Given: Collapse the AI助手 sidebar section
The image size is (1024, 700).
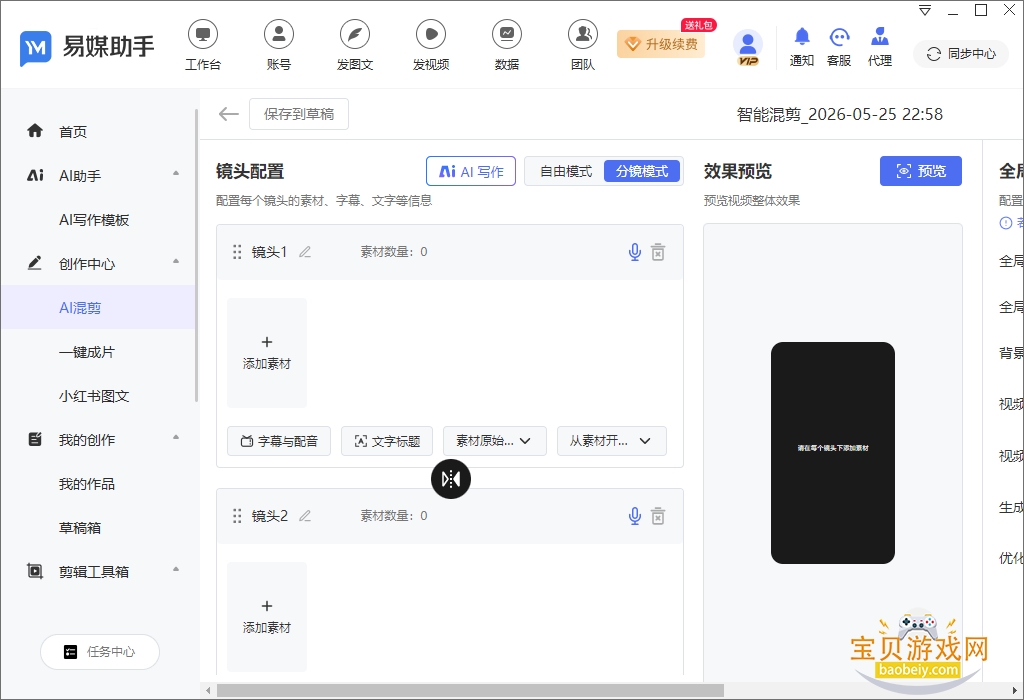Looking at the screenshot, I should [x=176, y=174].
